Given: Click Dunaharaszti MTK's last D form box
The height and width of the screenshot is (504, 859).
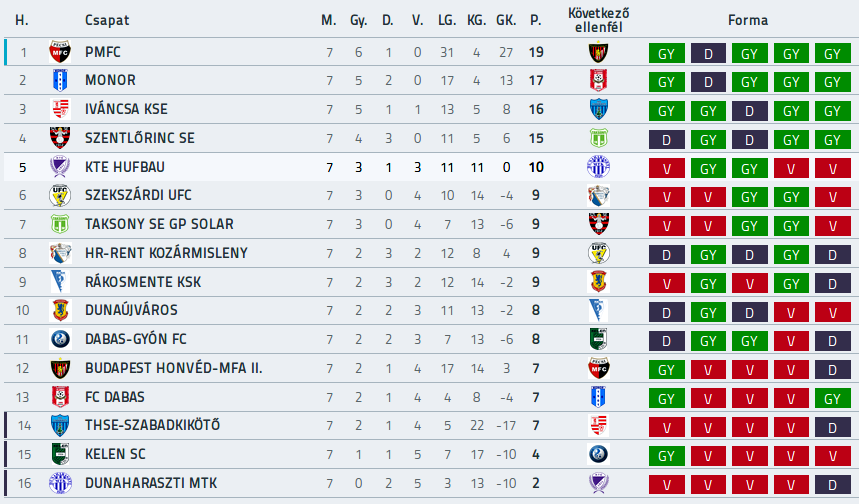Looking at the screenshot, I should (x=832, y=485).
